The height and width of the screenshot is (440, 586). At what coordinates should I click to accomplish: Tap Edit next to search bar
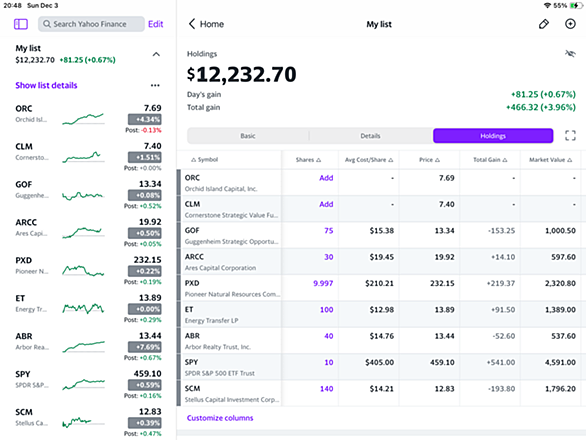click(155, 24)
